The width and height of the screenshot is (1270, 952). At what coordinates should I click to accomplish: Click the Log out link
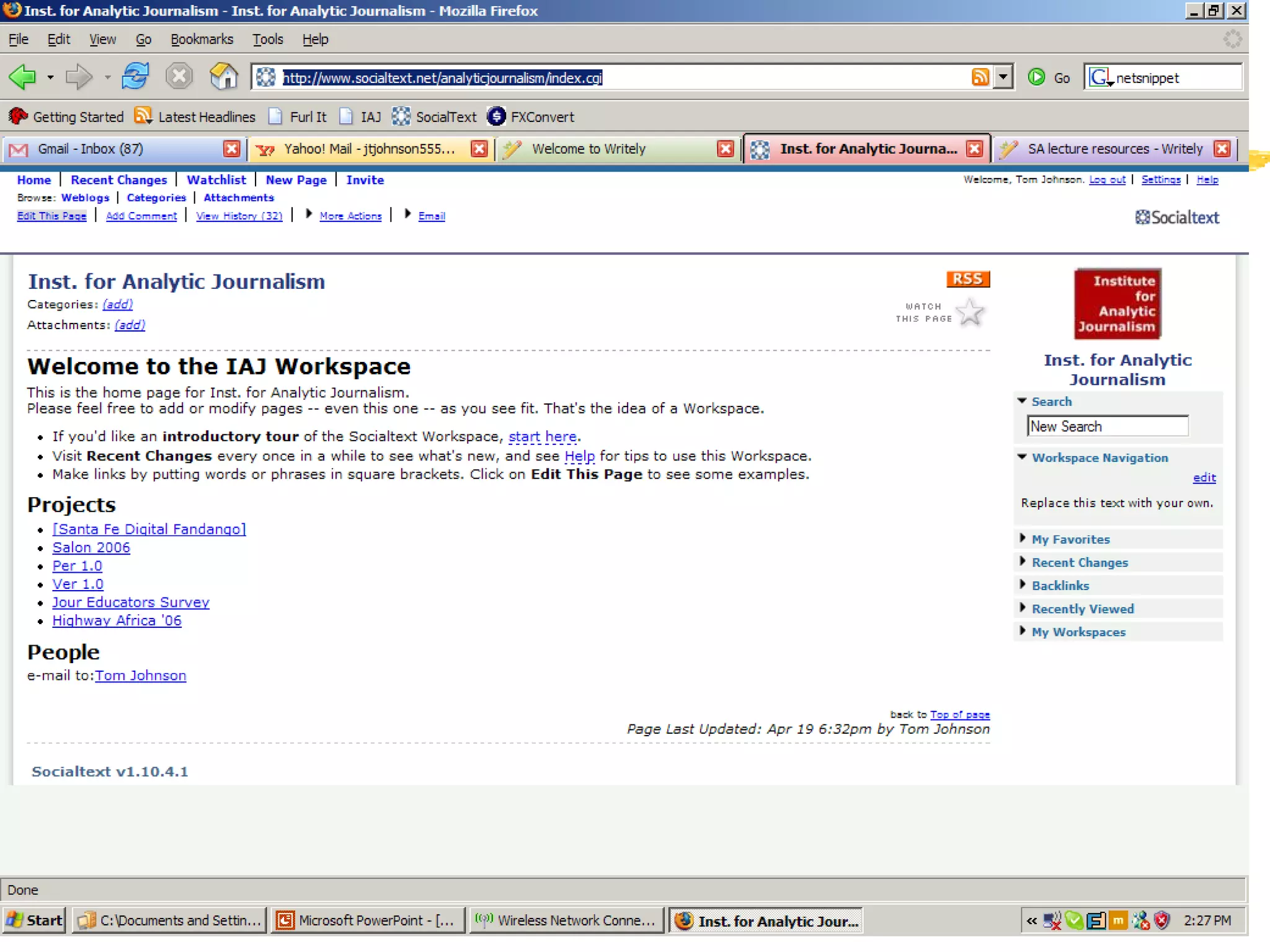[x=1107, y=179]
